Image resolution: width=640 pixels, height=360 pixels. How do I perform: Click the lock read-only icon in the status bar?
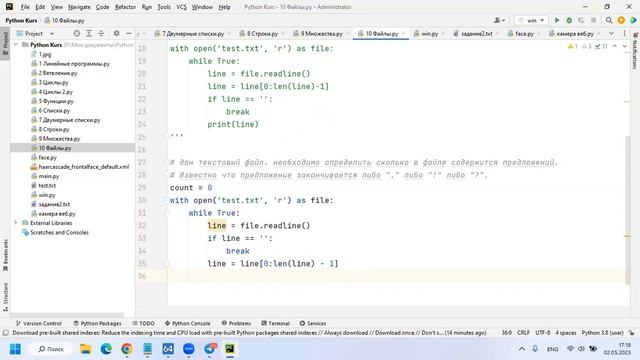632,333
